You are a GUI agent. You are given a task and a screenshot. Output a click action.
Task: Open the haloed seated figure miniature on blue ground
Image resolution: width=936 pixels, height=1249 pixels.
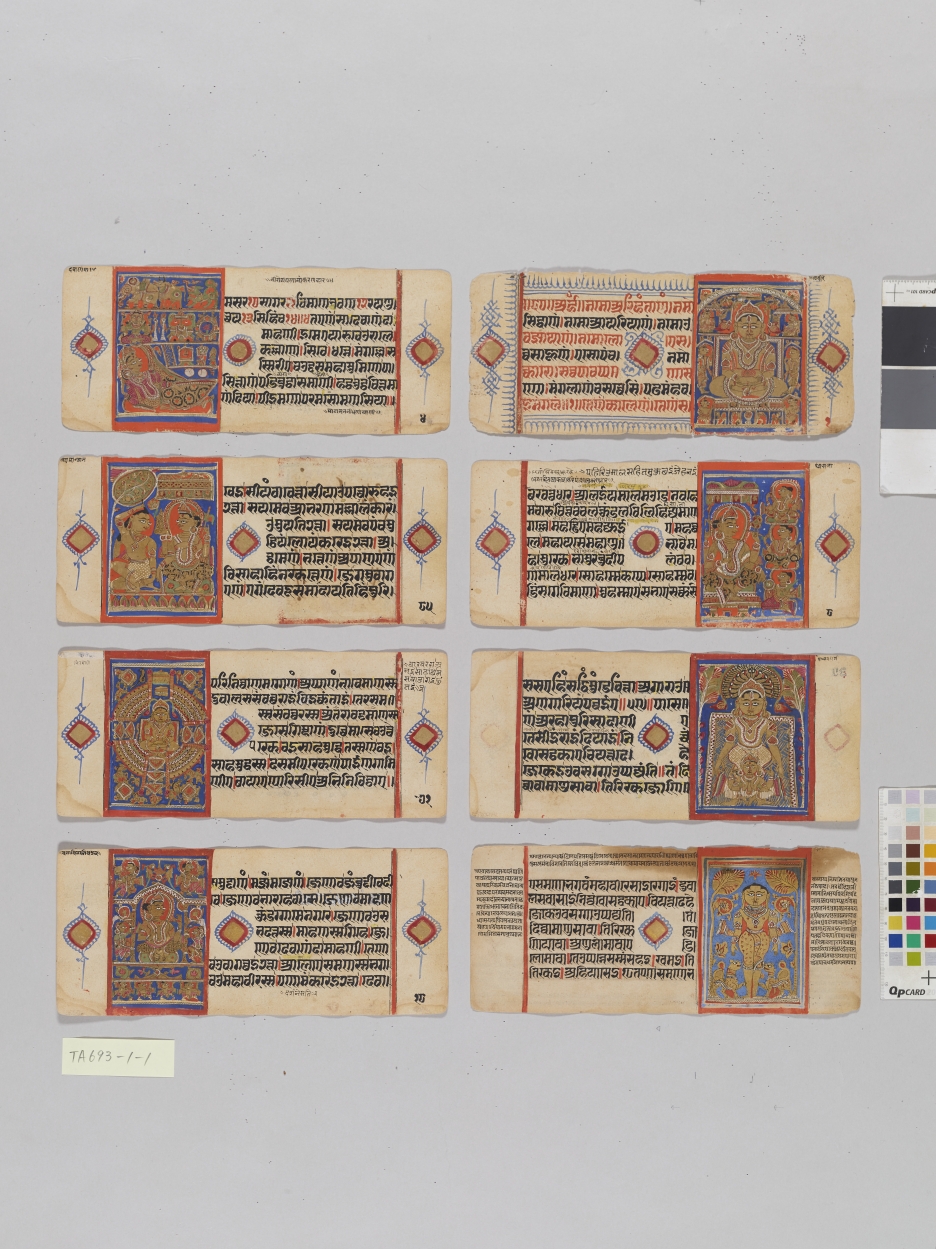[752, 737]
